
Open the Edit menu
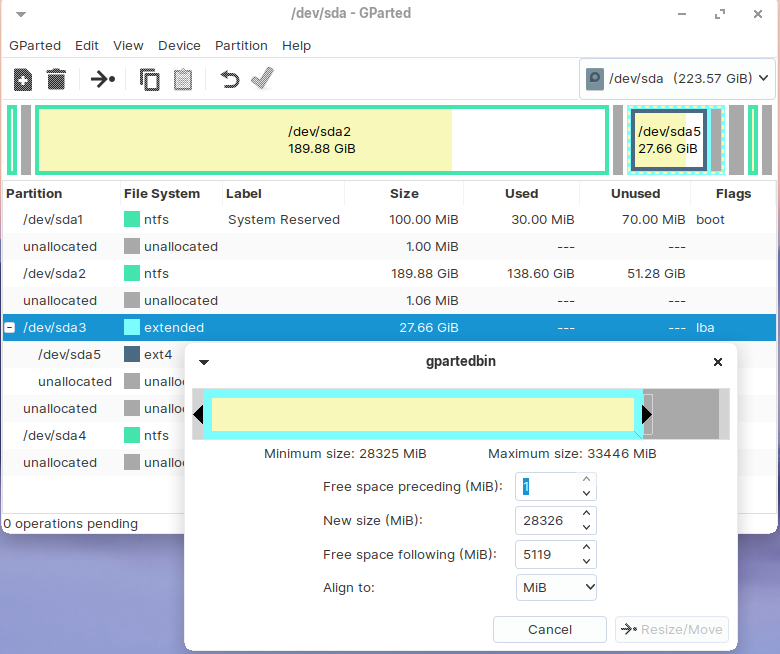tap(87, 46)
